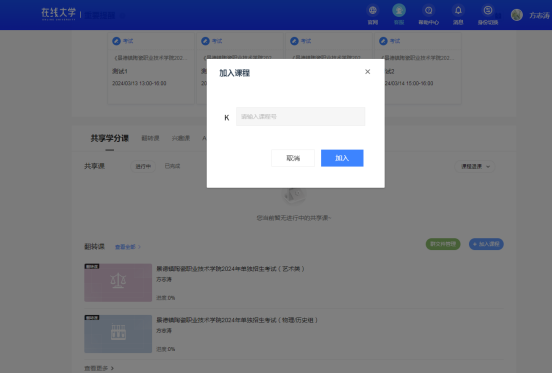Screen dimensions: 553x374
Task: Open the 查看全部 link beside 翻转课
Action: (x=128, y=247)
